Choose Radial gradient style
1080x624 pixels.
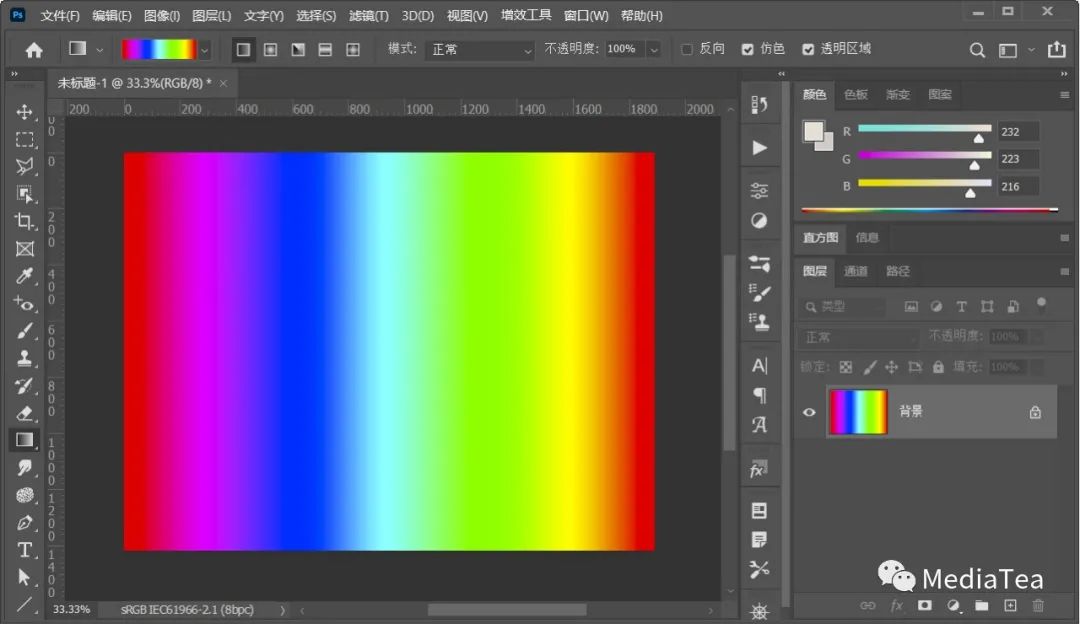[271, 50]
